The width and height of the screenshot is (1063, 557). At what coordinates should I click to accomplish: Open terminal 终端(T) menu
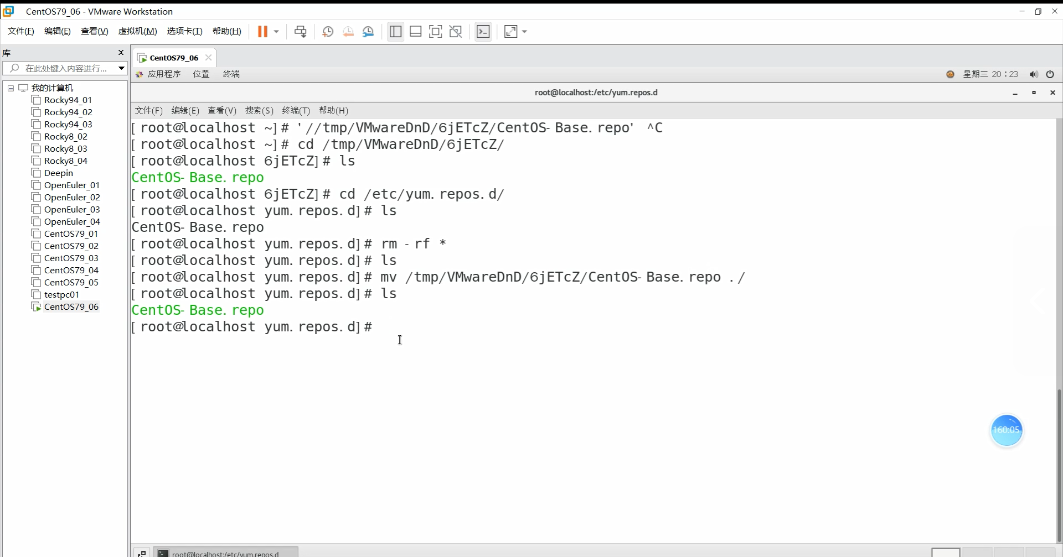click(296, 110)
